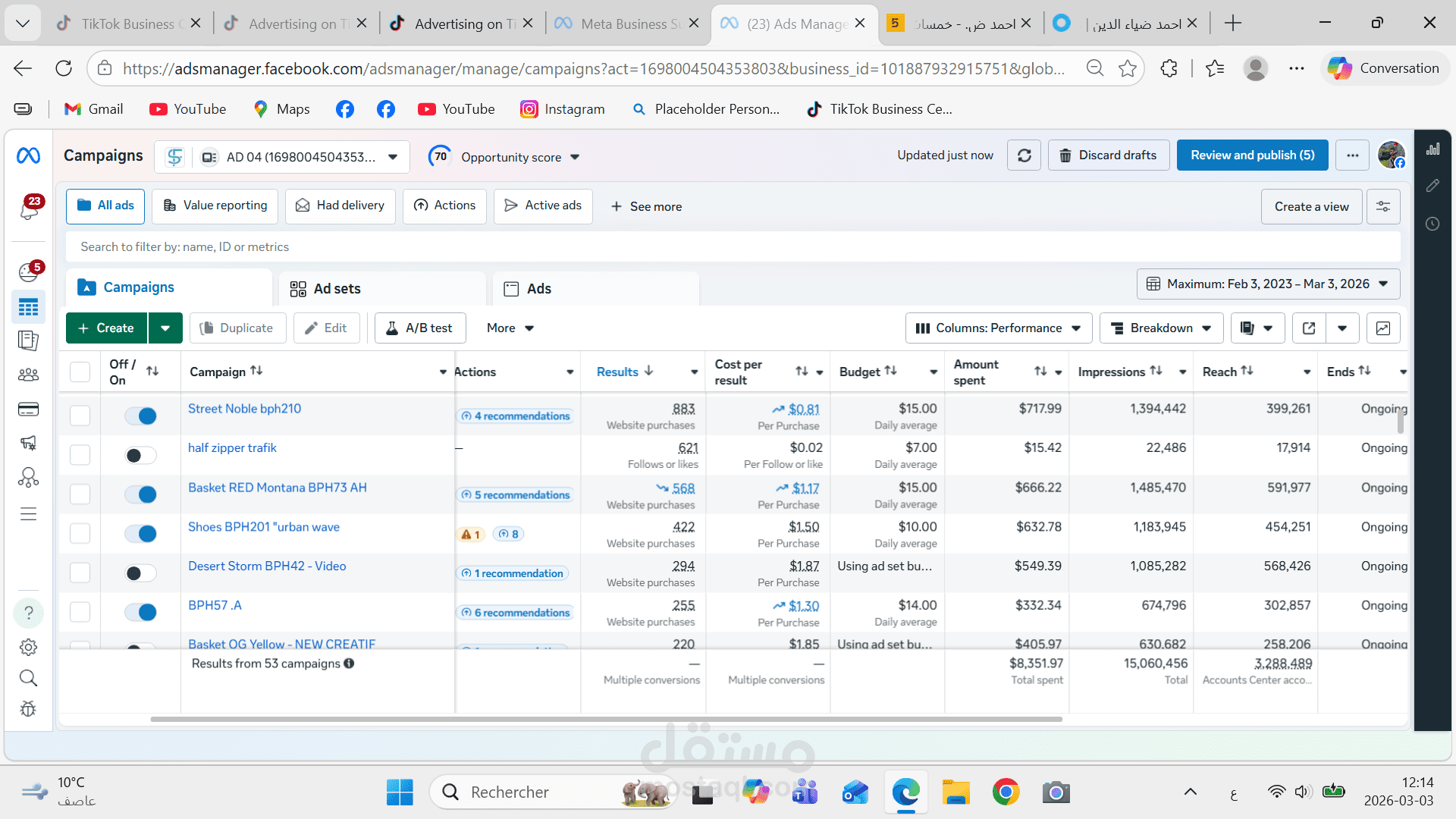The height and width of the screenshot is (819, 1456).
Task: Turn off Street Noble bph210 campaign toggle
Action: [141, 416]
